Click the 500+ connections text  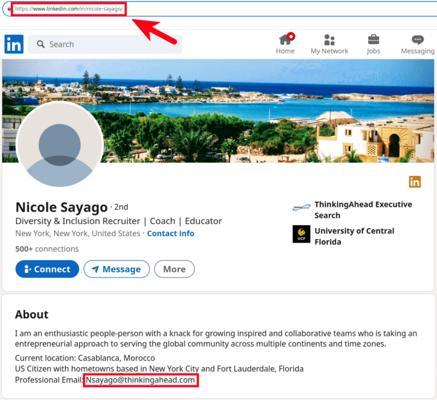click(x=47, y=249)
